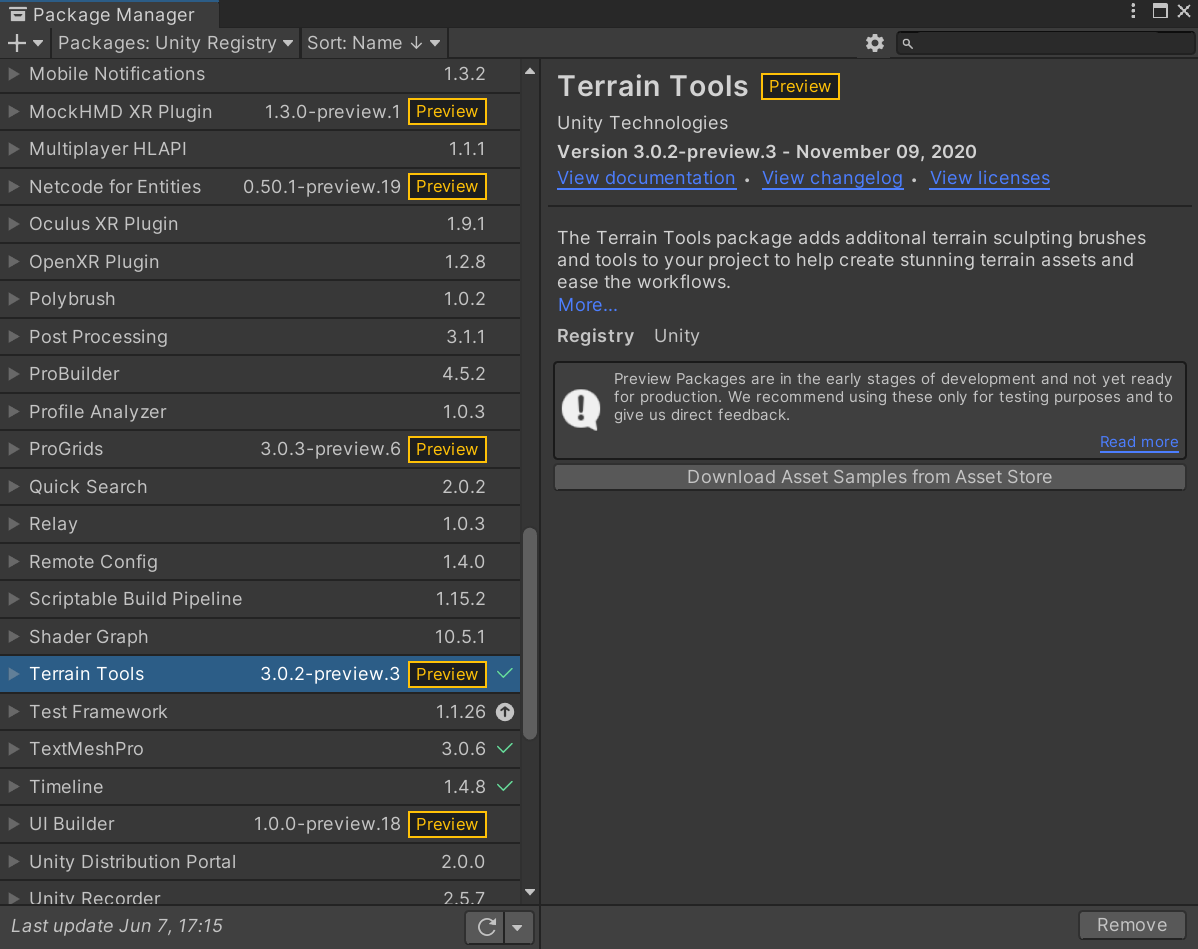Screen dimensions: 1198x949
Task: Open the Packages: Unity Registry dropdown
Action: [175, 43]
